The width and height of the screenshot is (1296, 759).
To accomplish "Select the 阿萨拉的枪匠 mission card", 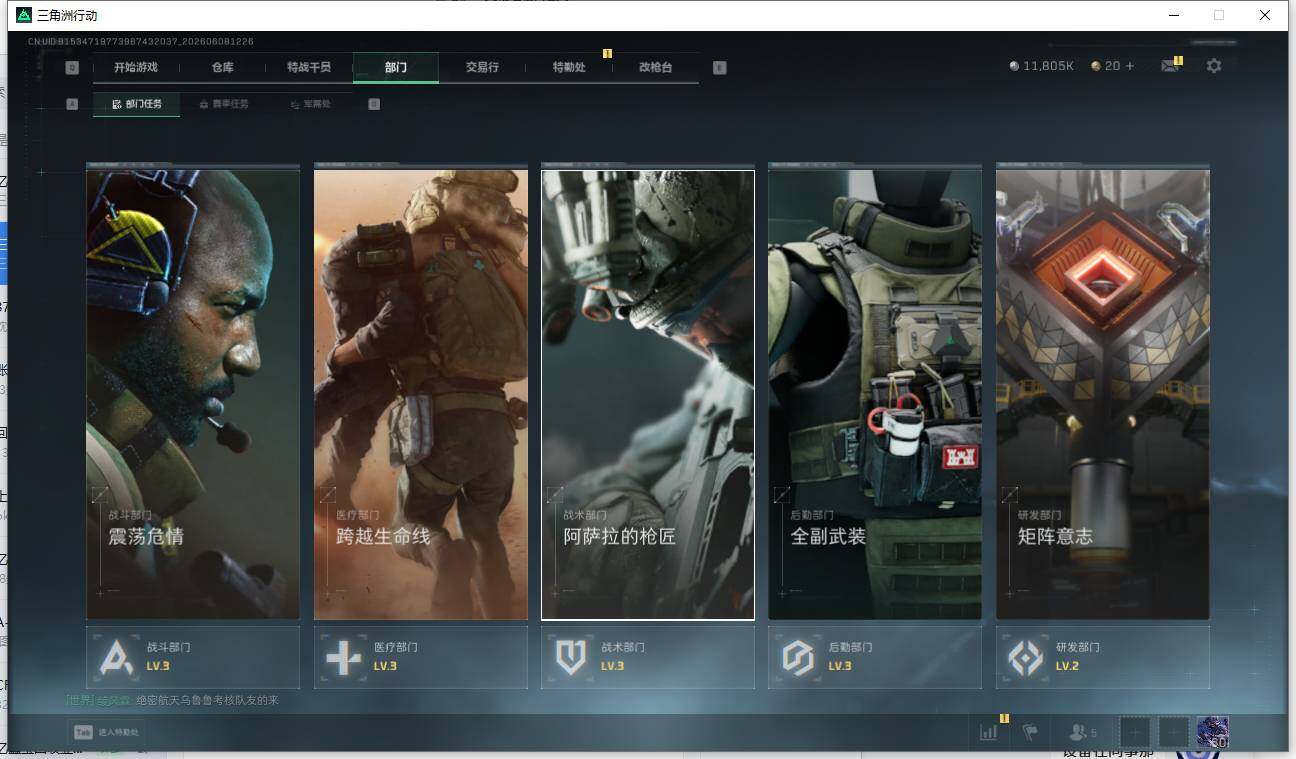I will [x=648, y=394].
